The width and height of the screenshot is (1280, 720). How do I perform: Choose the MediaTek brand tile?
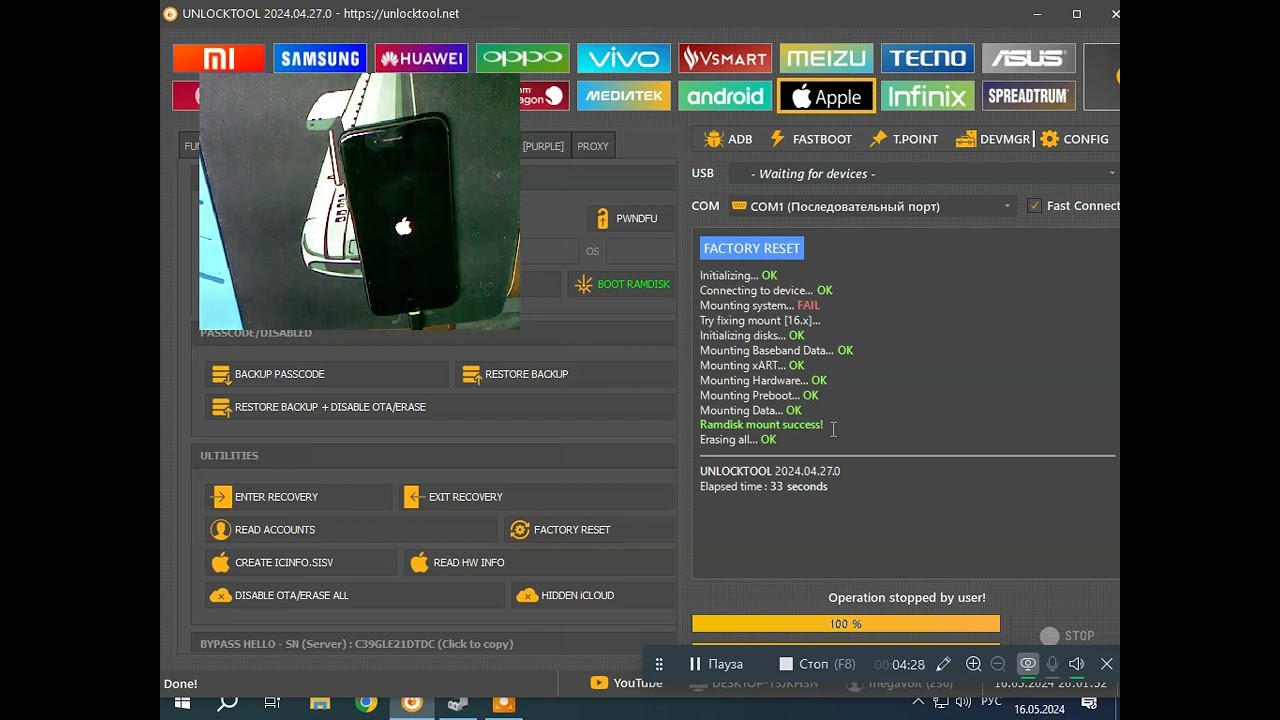coord(623,97)
